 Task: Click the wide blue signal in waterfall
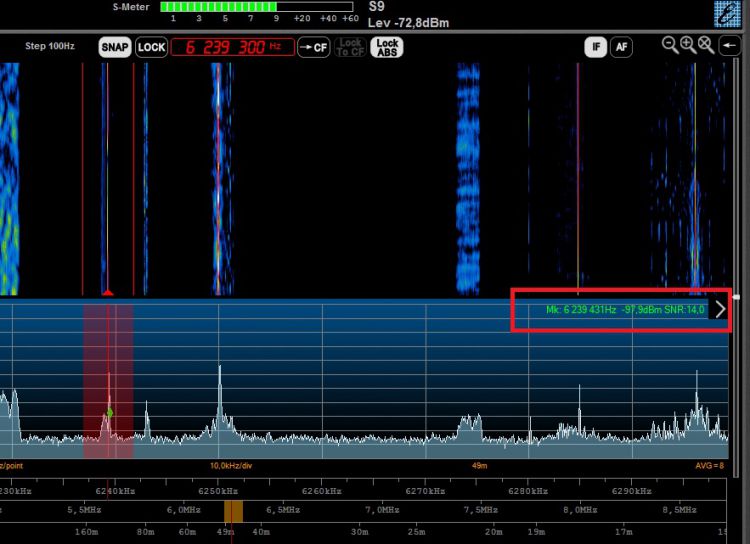468,177
